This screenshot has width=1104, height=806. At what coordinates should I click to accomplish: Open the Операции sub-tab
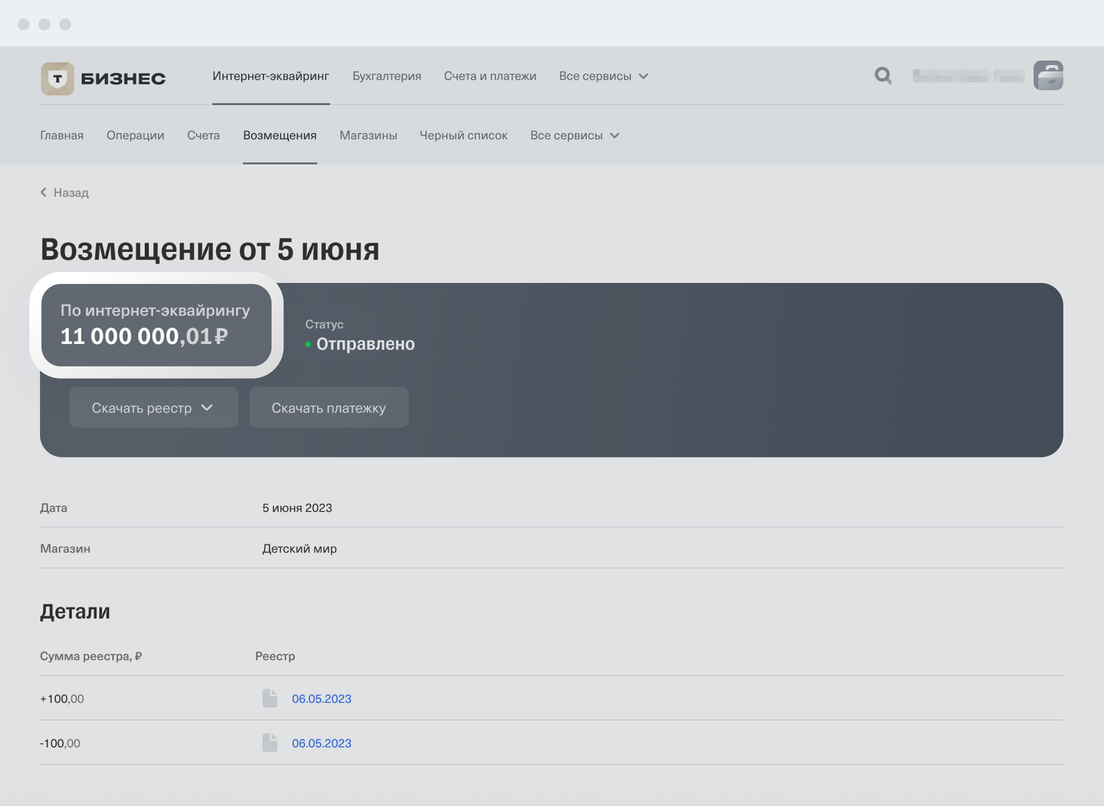(x=135, y=135)
